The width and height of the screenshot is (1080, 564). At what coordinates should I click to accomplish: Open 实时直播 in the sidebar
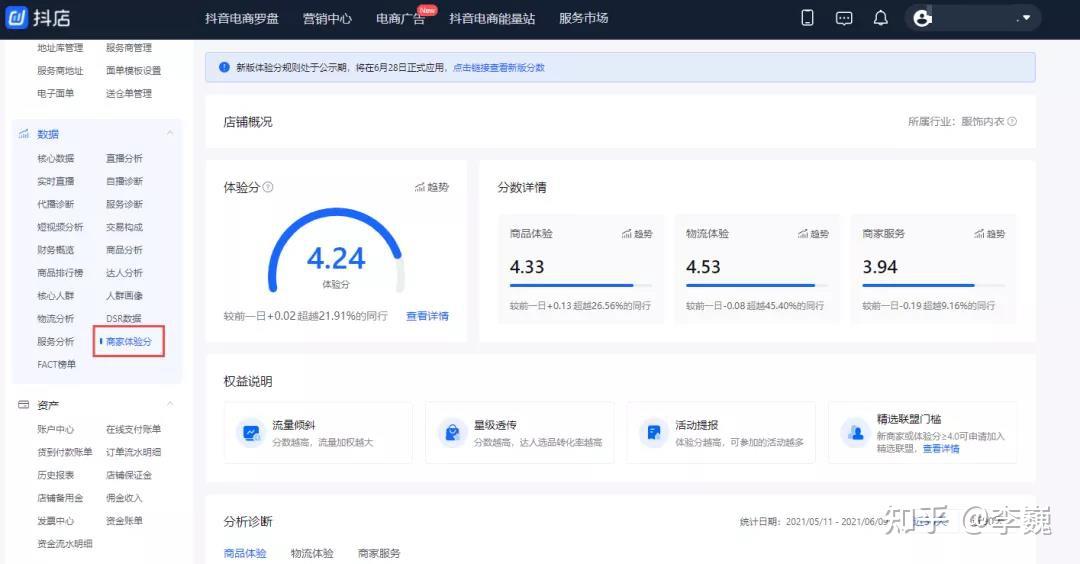point(56,181)
